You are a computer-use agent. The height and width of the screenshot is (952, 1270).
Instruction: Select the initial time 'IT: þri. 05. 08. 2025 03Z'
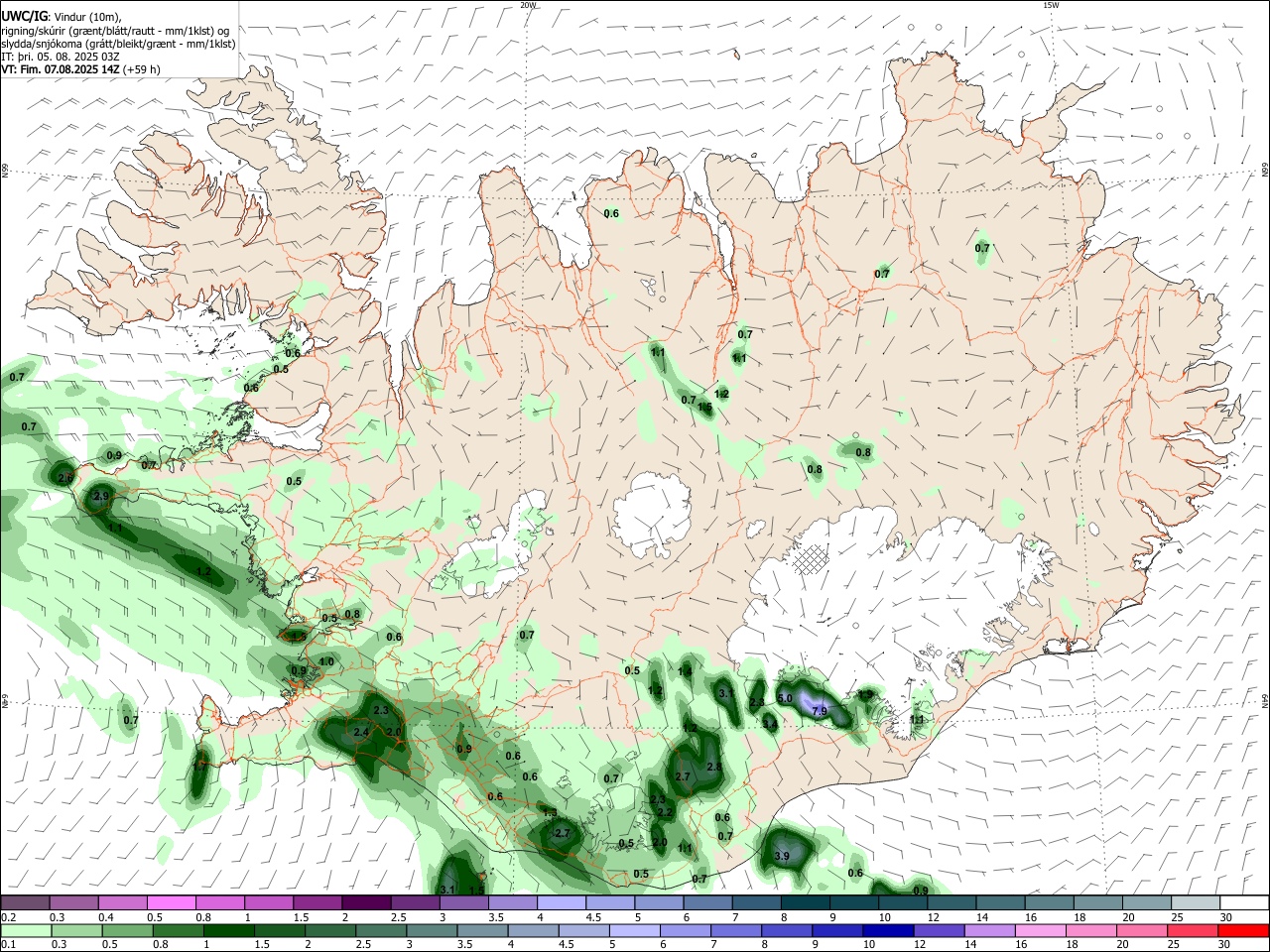[x=60, y=57]
